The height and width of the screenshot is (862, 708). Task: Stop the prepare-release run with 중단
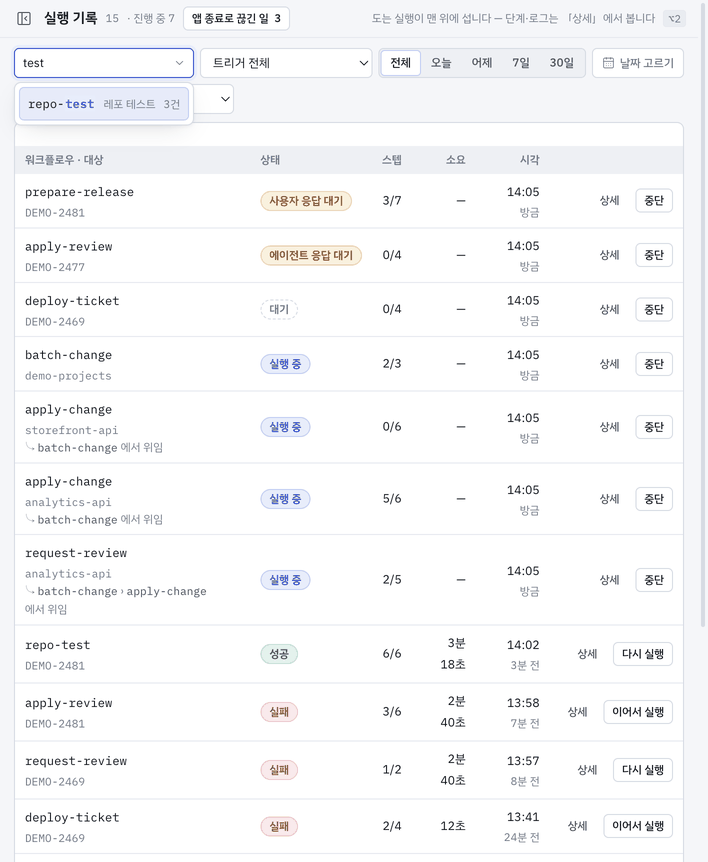coord(654,201)
